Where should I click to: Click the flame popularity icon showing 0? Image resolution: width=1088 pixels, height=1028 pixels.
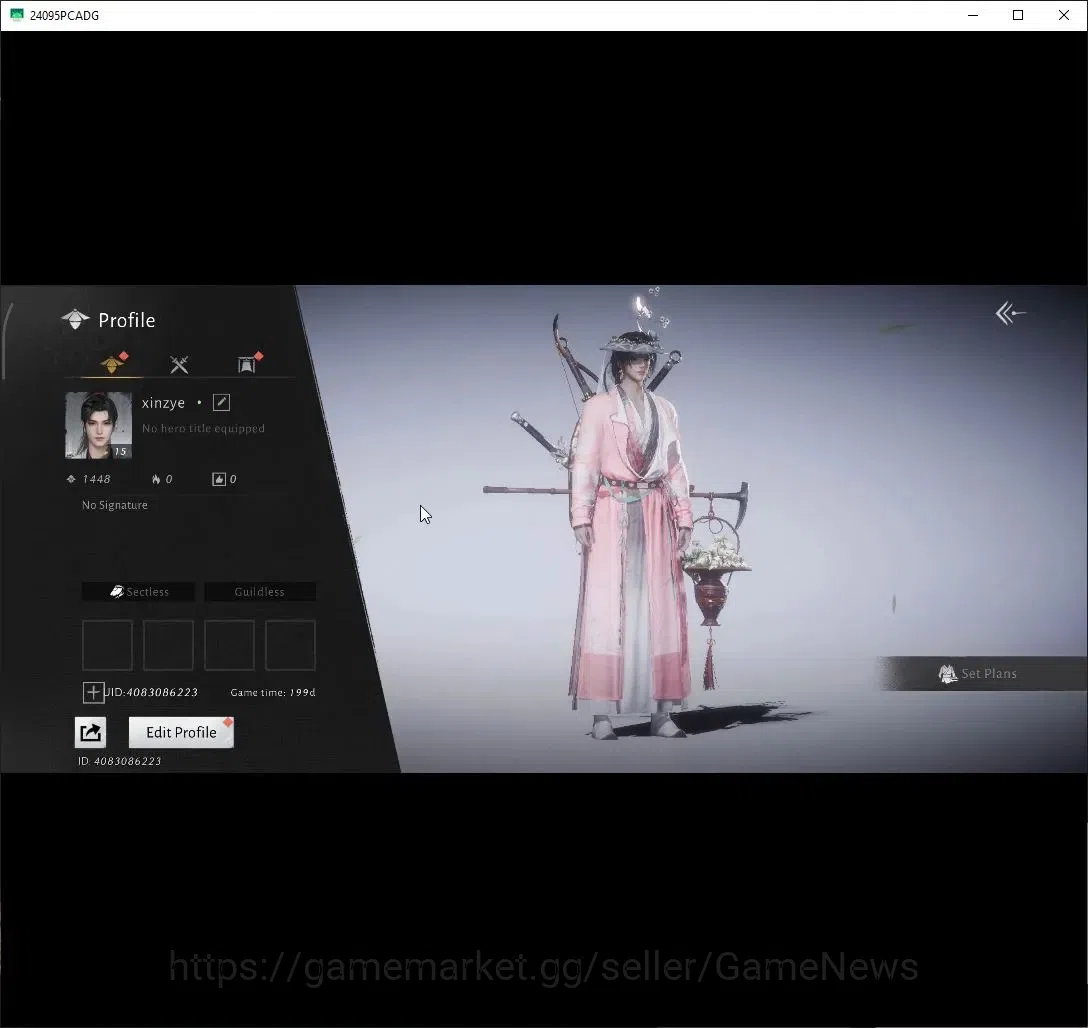[156, 479]
